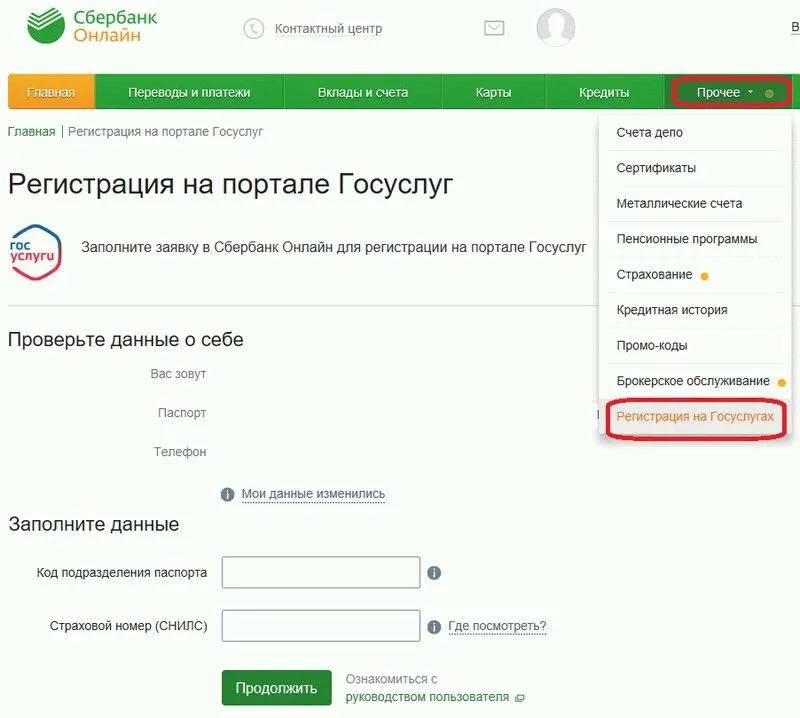The image size is (800, 718).
Task: Click info icon beside Мои данные изменились
Action: tap(227, 494)
